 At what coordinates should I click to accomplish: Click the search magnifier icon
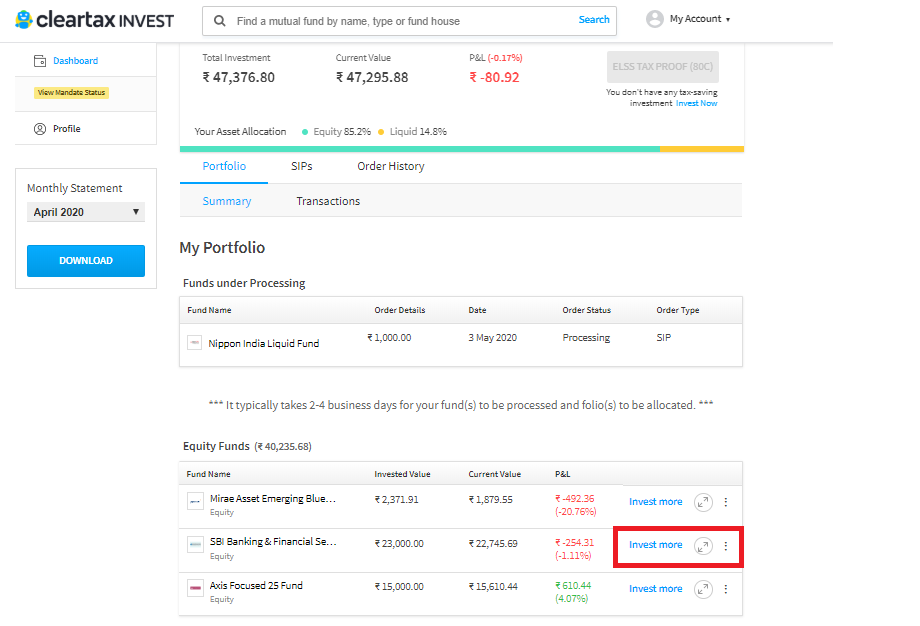[x=219, y=21]
